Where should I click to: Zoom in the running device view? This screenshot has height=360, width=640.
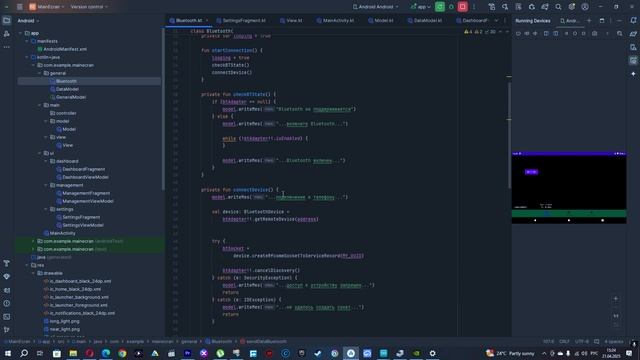(616, 299)
